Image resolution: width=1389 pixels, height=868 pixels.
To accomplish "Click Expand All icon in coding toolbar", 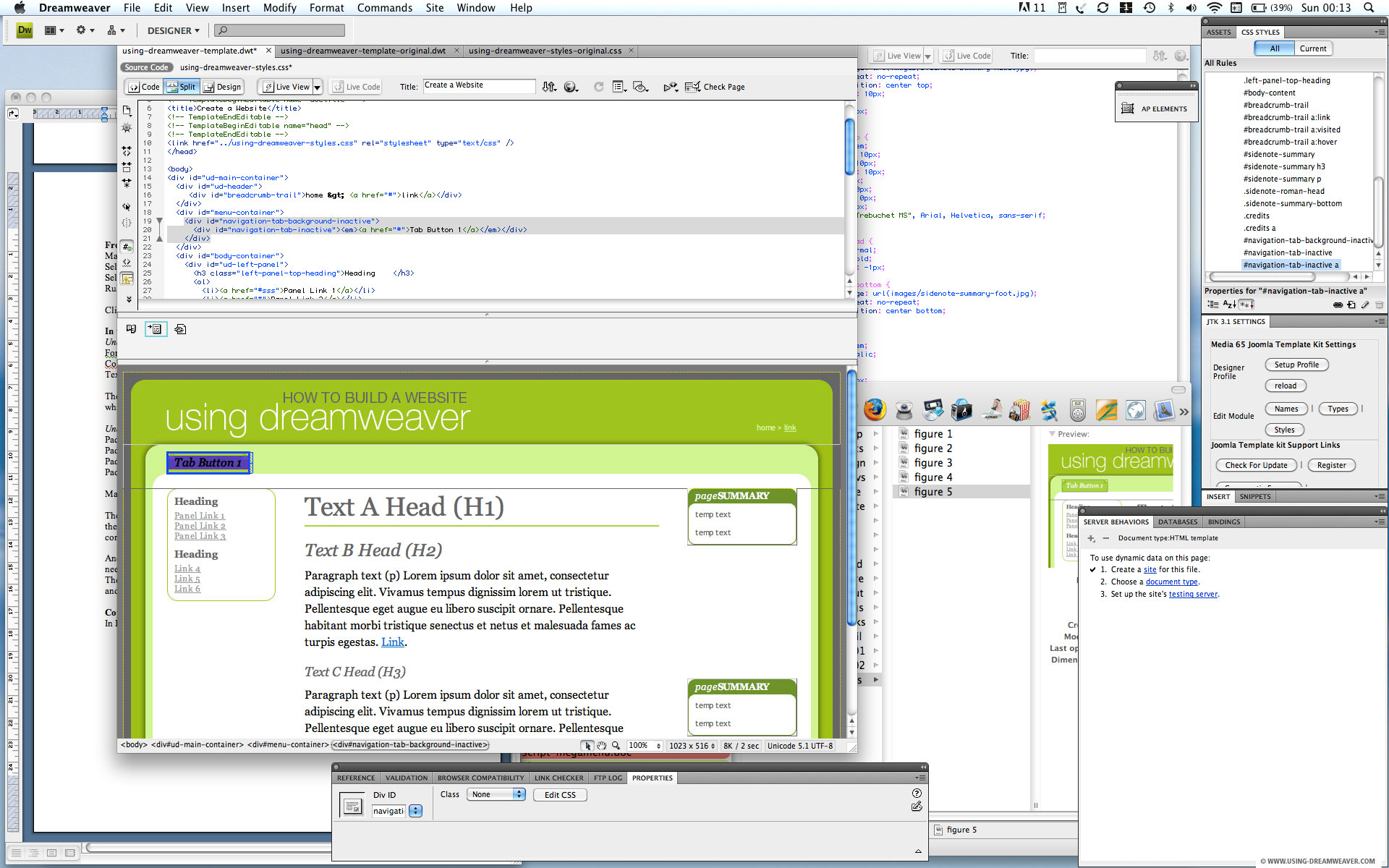I will (x=127, y=183).
